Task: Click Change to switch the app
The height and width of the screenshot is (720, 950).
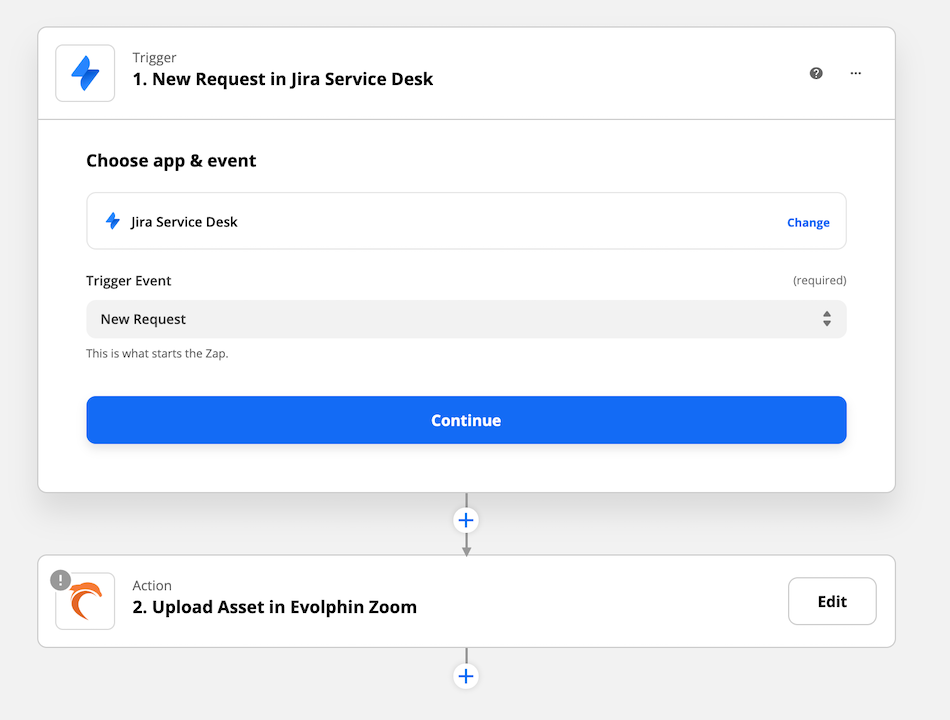Action: [x=808, y=222]
